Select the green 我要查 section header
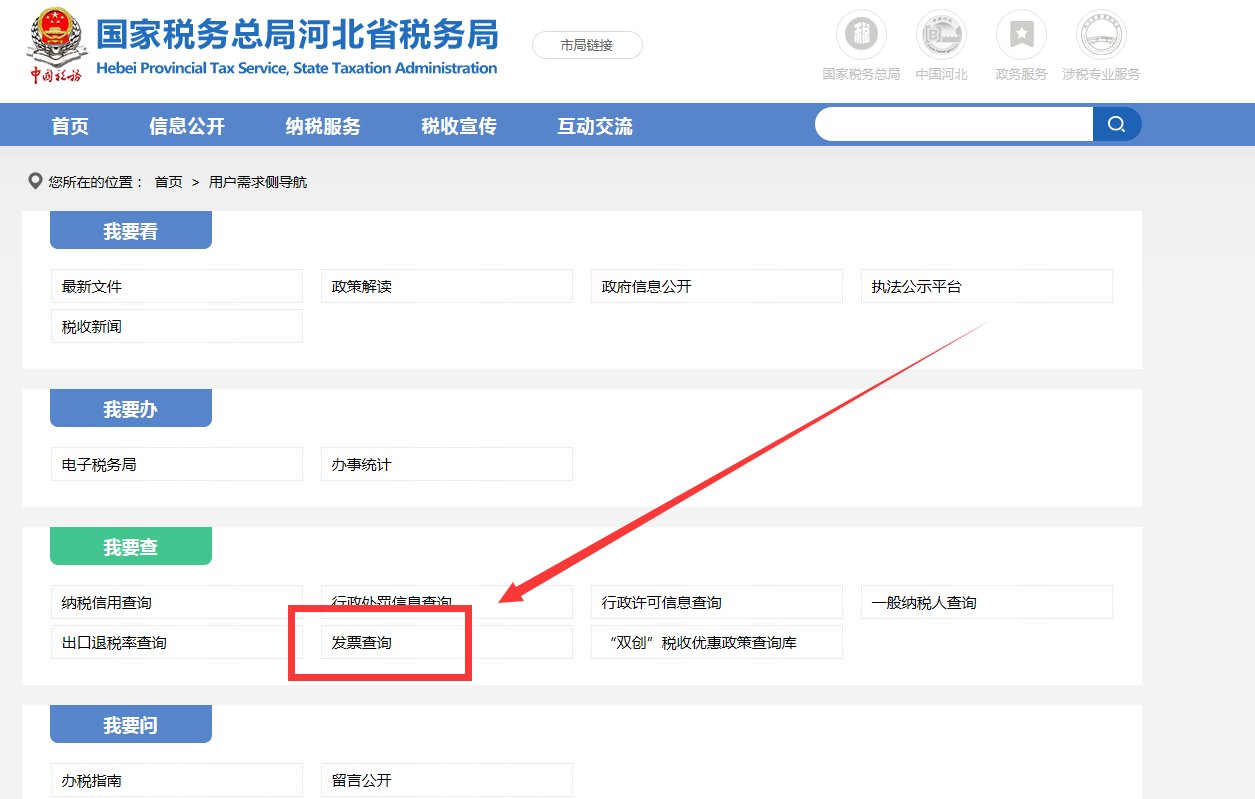The image size is (1255, 799). coord(130,546)
